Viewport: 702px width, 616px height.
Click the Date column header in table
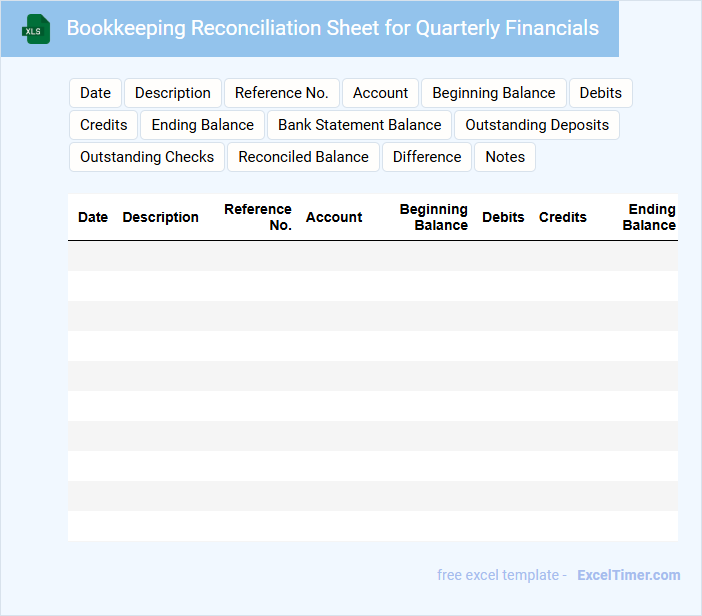click(x=93, y=217)
